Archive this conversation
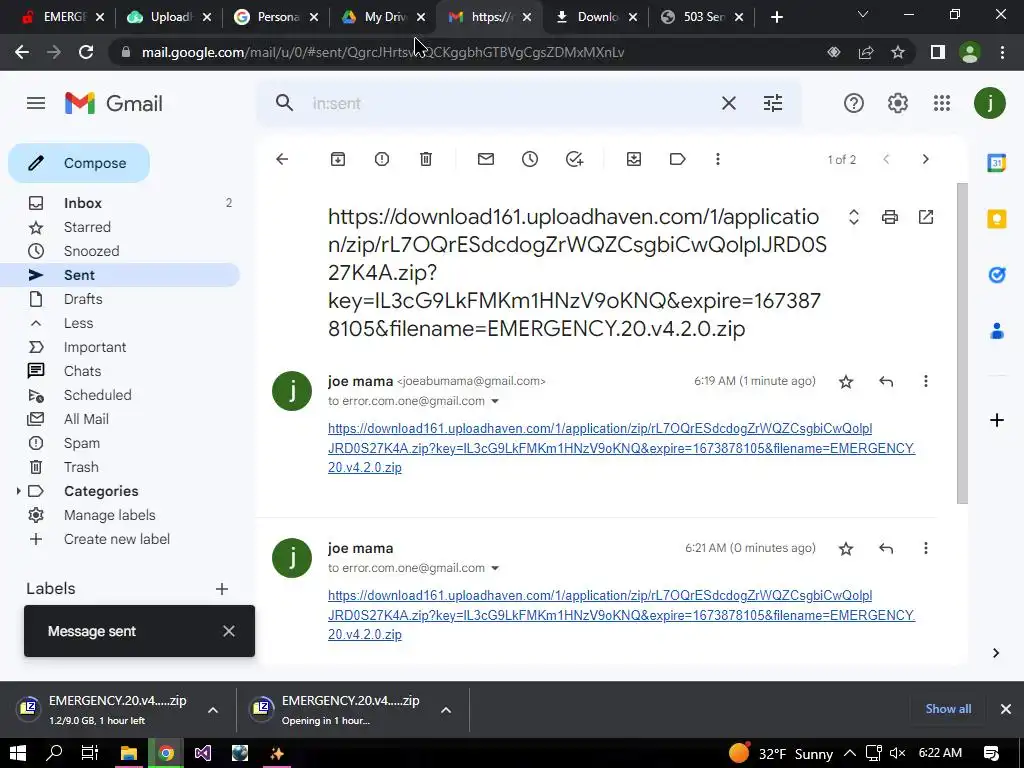Screen dimensions: 1024x768 point(338,159)
